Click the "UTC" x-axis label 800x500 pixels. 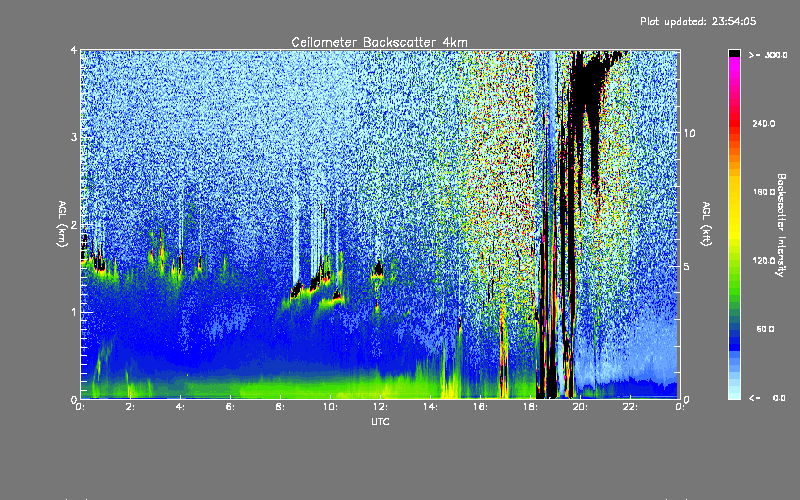[x=380, y=422]
